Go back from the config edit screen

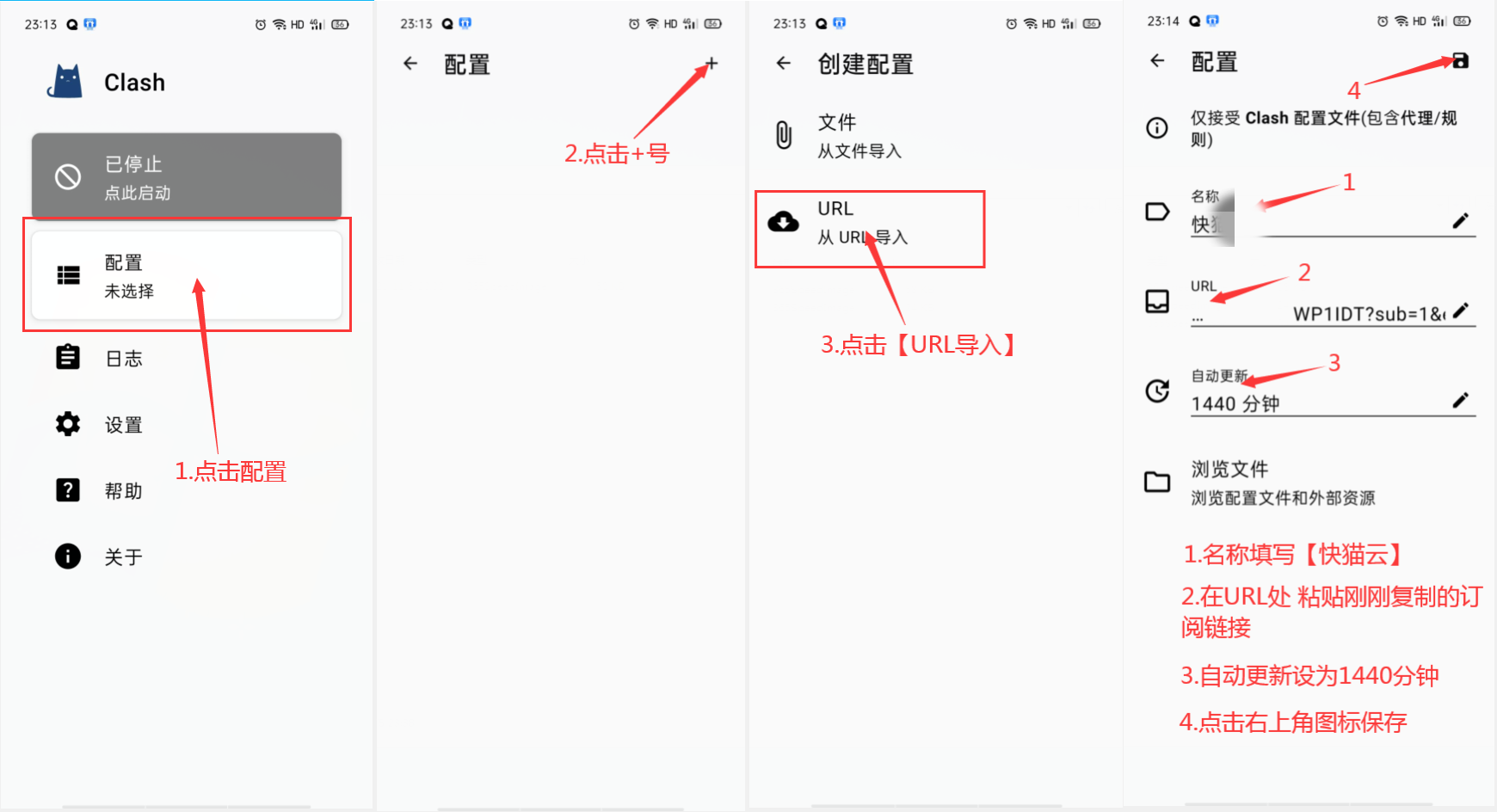click(1157, 61)
